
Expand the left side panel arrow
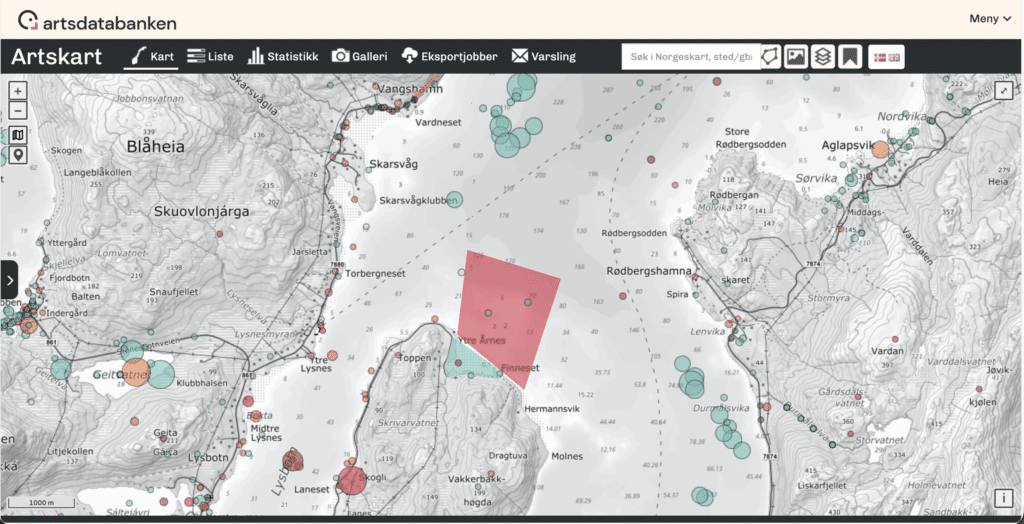tap(9, 280)
